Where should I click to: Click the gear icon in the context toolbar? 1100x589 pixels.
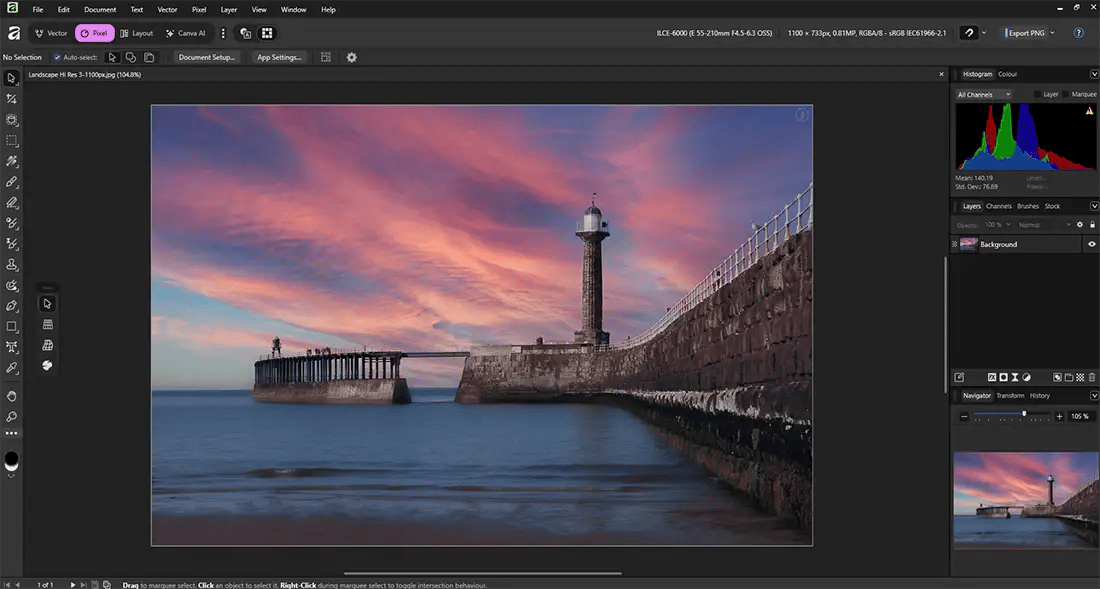351,57
